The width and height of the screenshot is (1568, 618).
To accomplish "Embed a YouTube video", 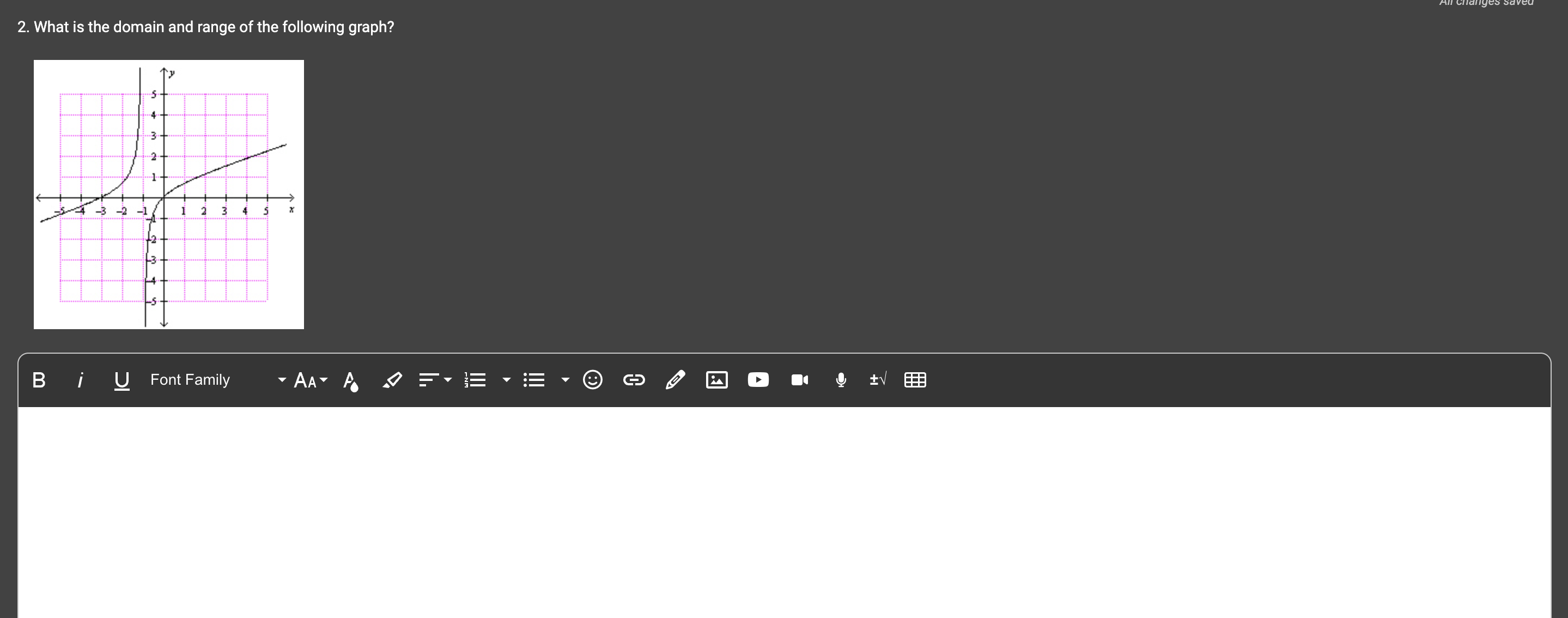I will point(758,380).
